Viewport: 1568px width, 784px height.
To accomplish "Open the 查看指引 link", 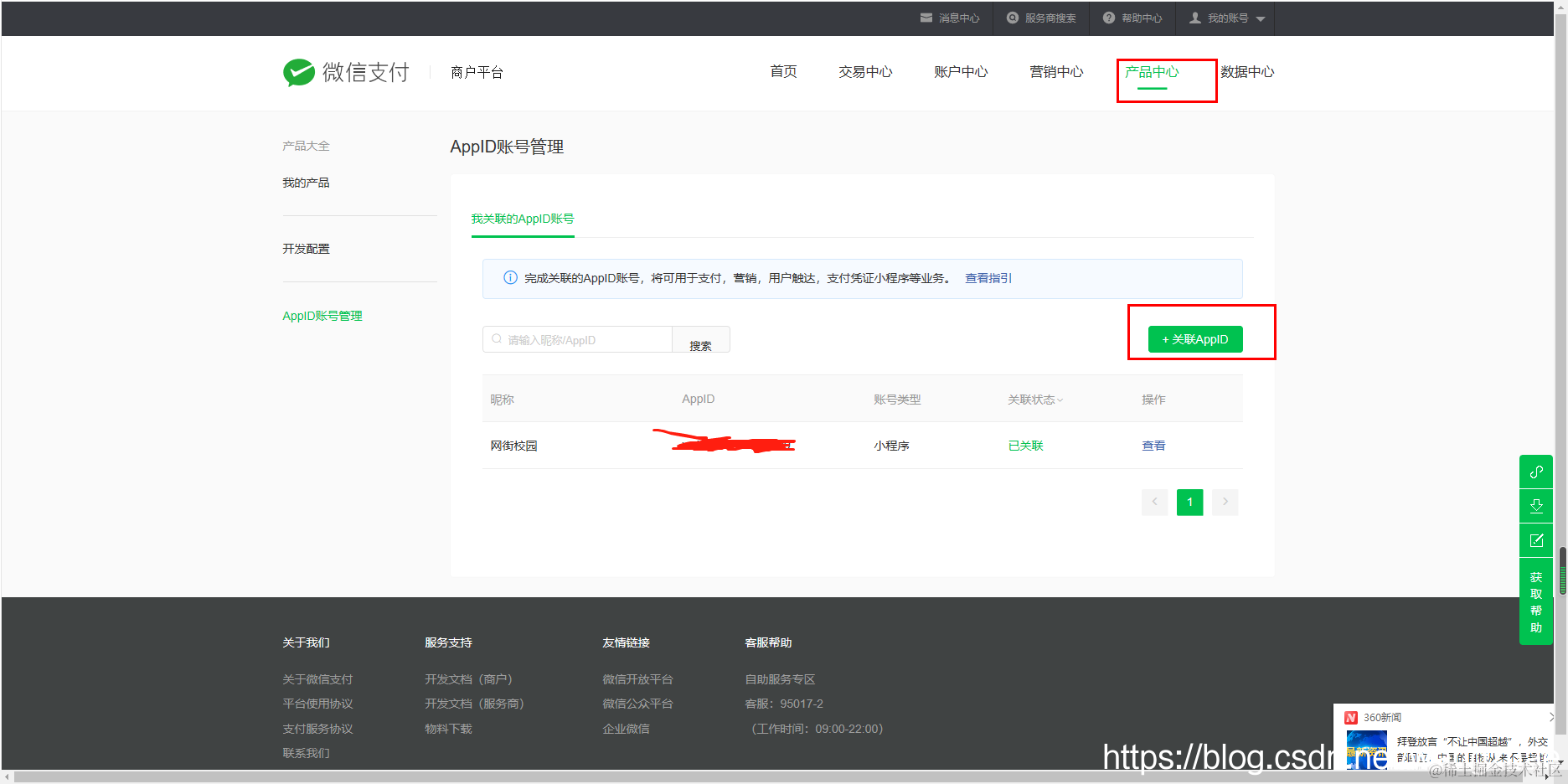I will tap(988, 277).
